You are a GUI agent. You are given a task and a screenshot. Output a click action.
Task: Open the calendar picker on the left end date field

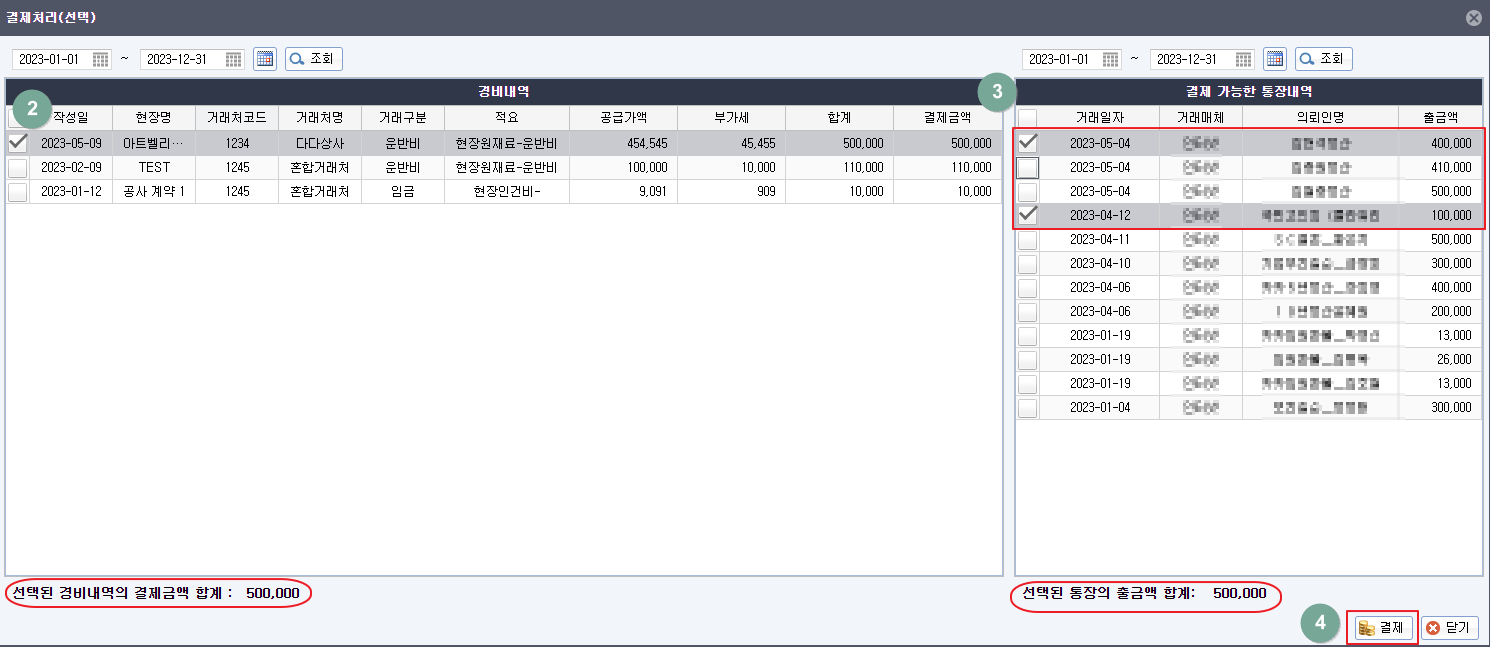(x=233, y=59)
